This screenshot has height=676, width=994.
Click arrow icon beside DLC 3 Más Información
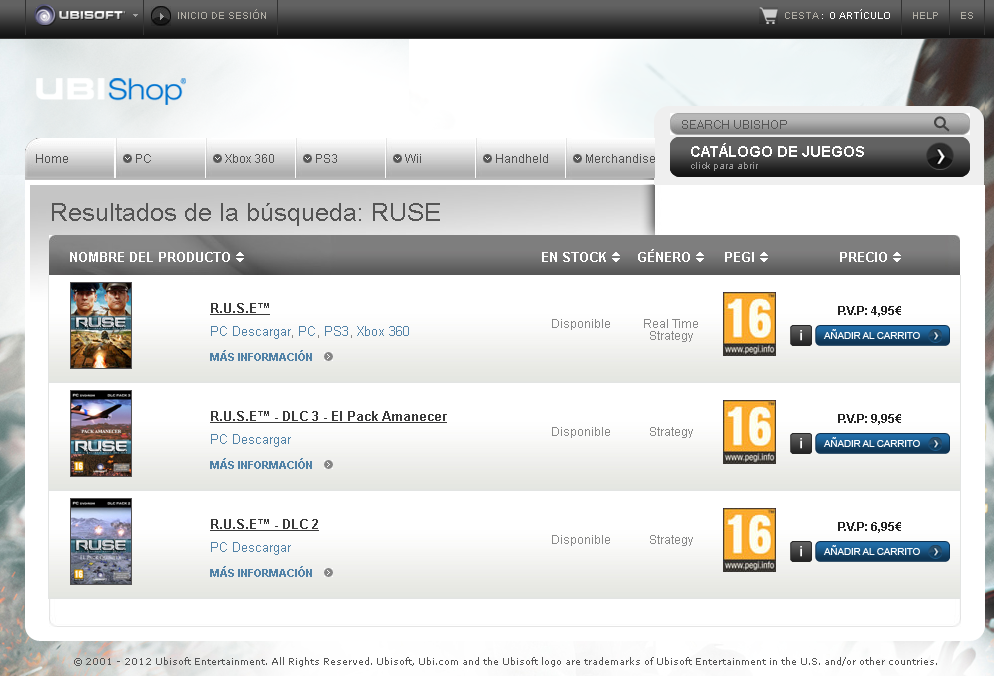(x=328, y=464)
